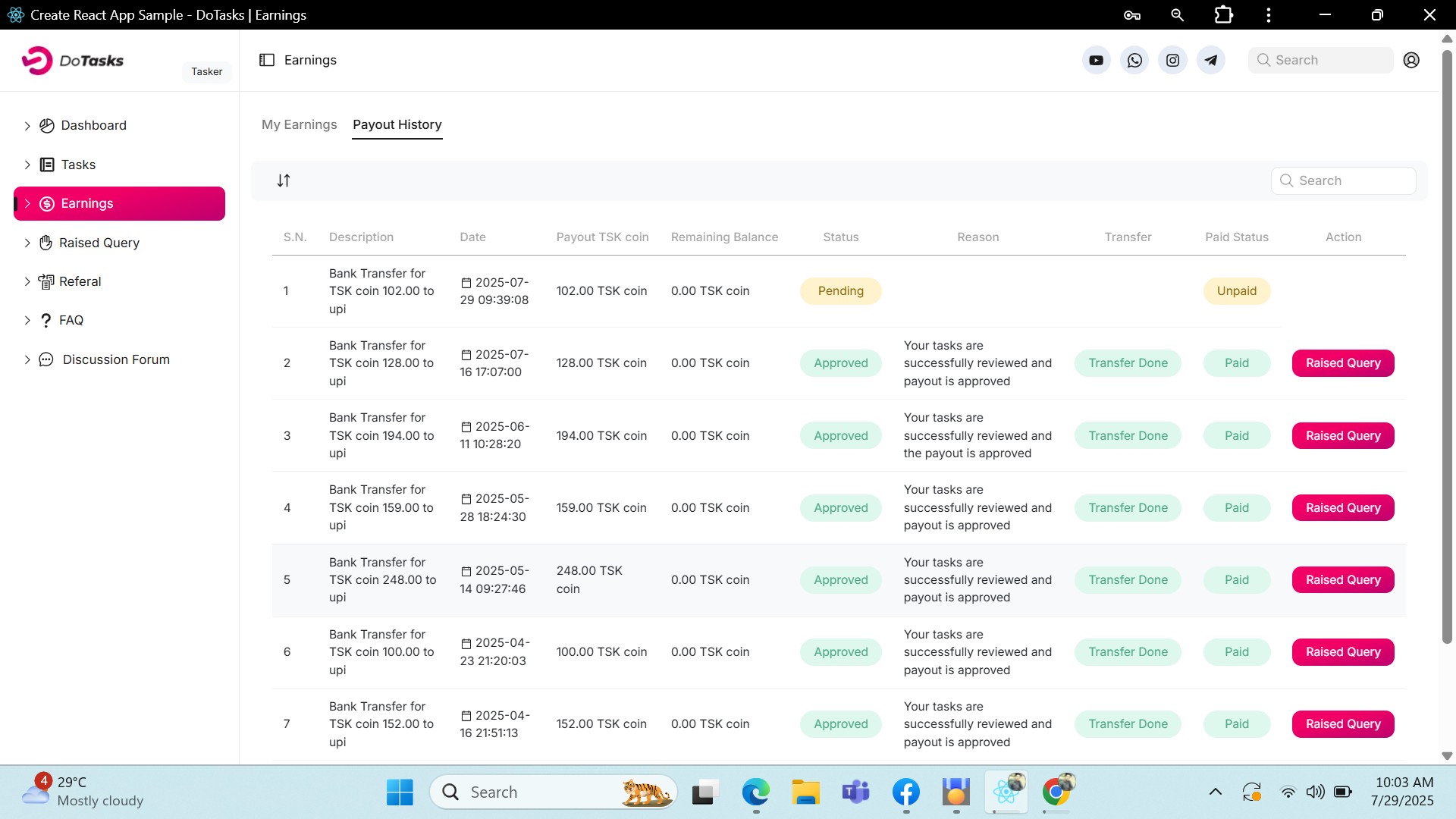Expand the Tasks chevron in sidebar

(27, 165)
